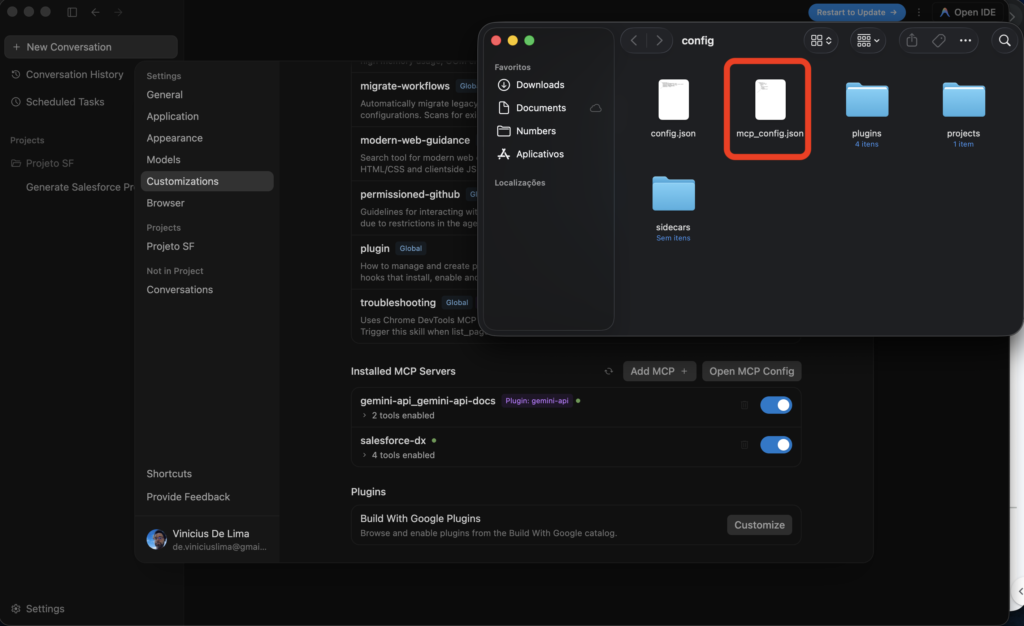This screenshot has width=1024, height=626.
Task: Select the plugins folder icon
Action: (x=867, y=99)
